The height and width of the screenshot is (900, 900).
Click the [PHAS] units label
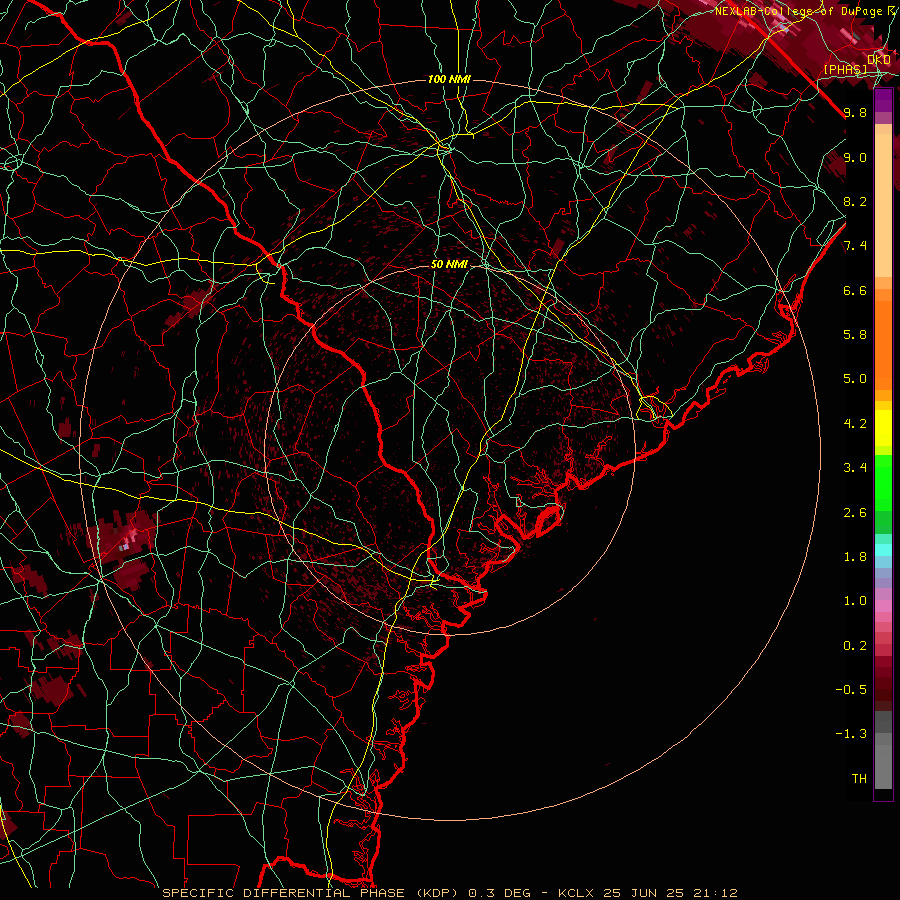tap(845, 69)
